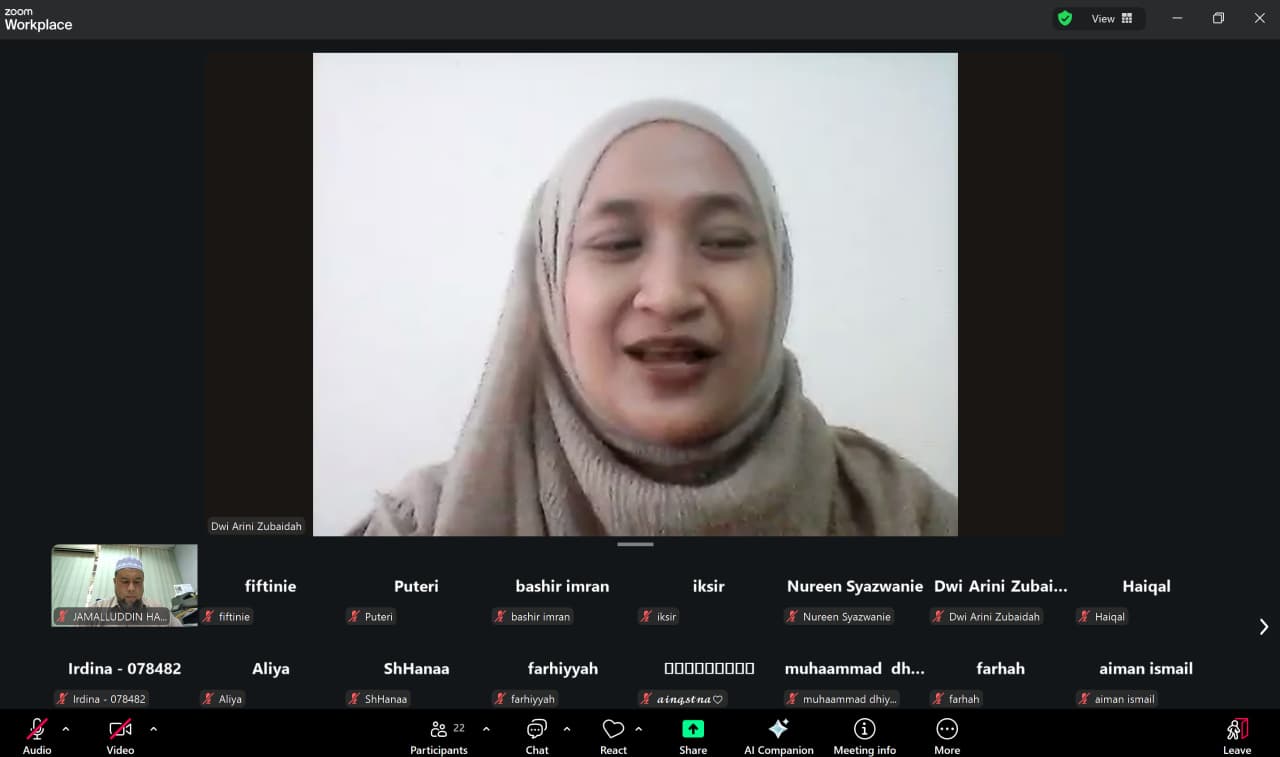
Task: Click muted mic icon beside Nureen Syazwanie
Action: (x=792, y=617)
